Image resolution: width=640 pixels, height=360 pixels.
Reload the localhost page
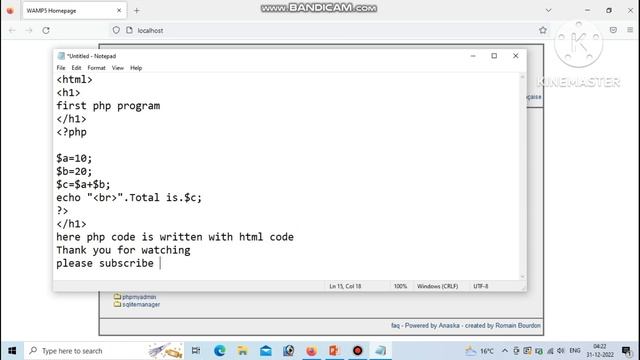point(46,30)
